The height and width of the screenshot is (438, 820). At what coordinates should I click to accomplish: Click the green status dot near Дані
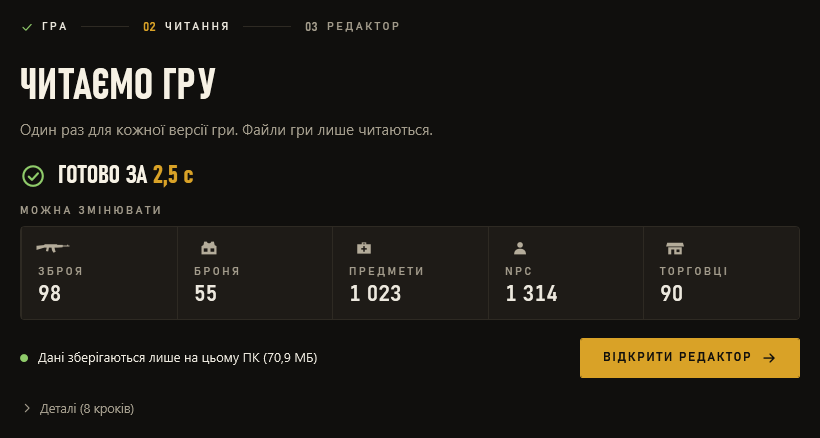pos(24,358)
